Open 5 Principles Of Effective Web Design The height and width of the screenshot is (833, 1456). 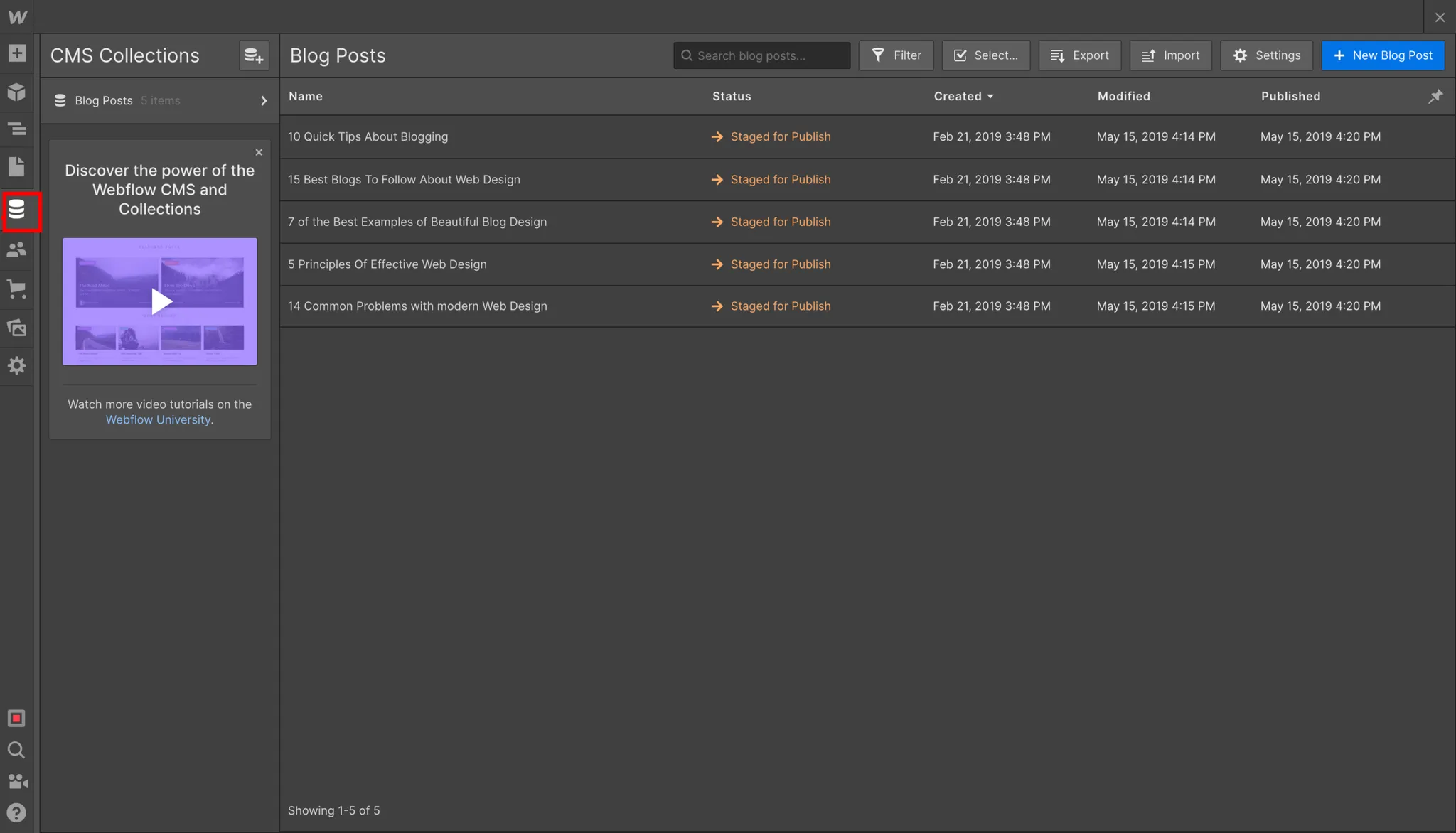point(387,264)
